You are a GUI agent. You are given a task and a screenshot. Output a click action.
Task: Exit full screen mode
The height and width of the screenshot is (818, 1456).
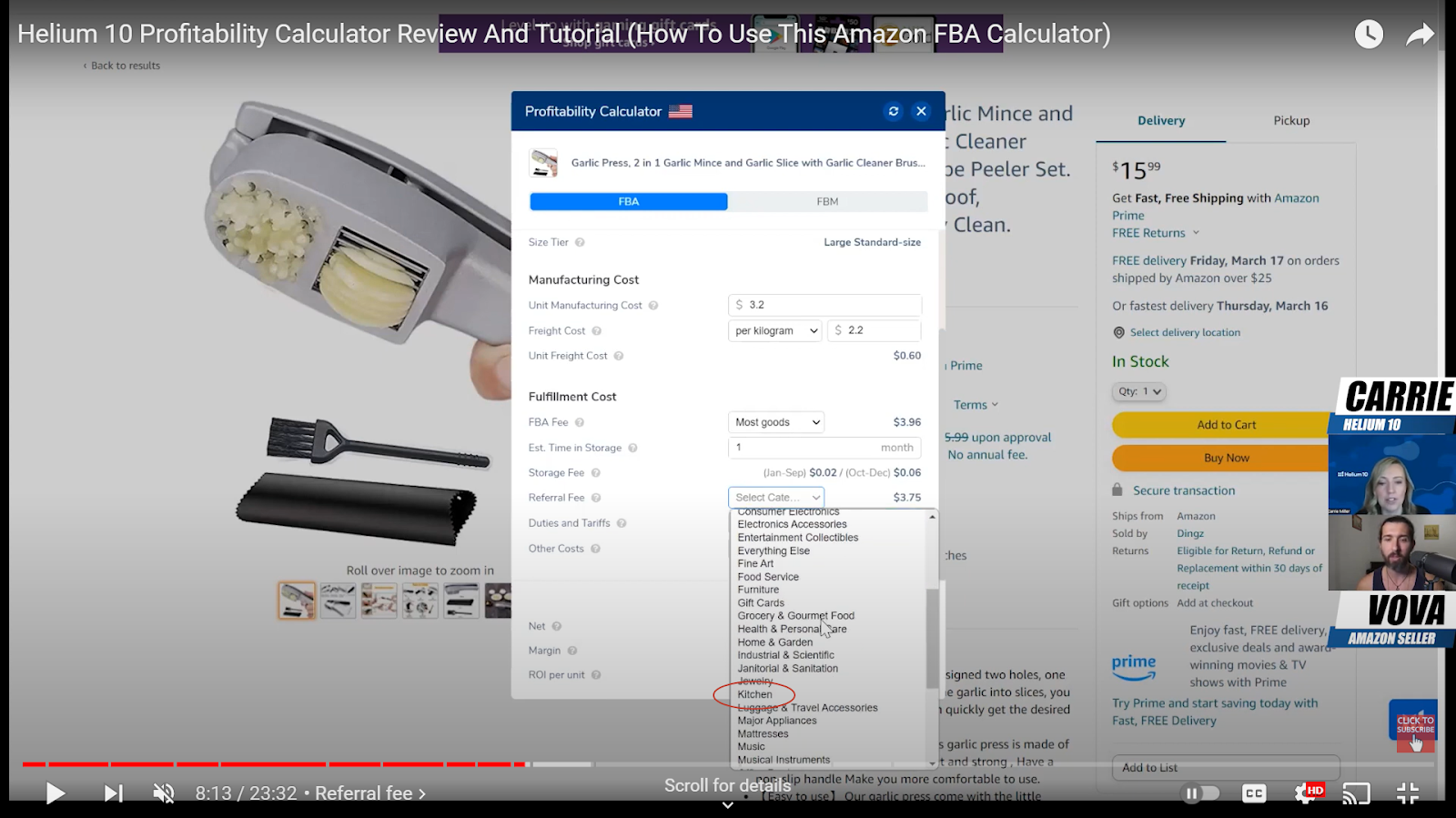pos(1408,793)
